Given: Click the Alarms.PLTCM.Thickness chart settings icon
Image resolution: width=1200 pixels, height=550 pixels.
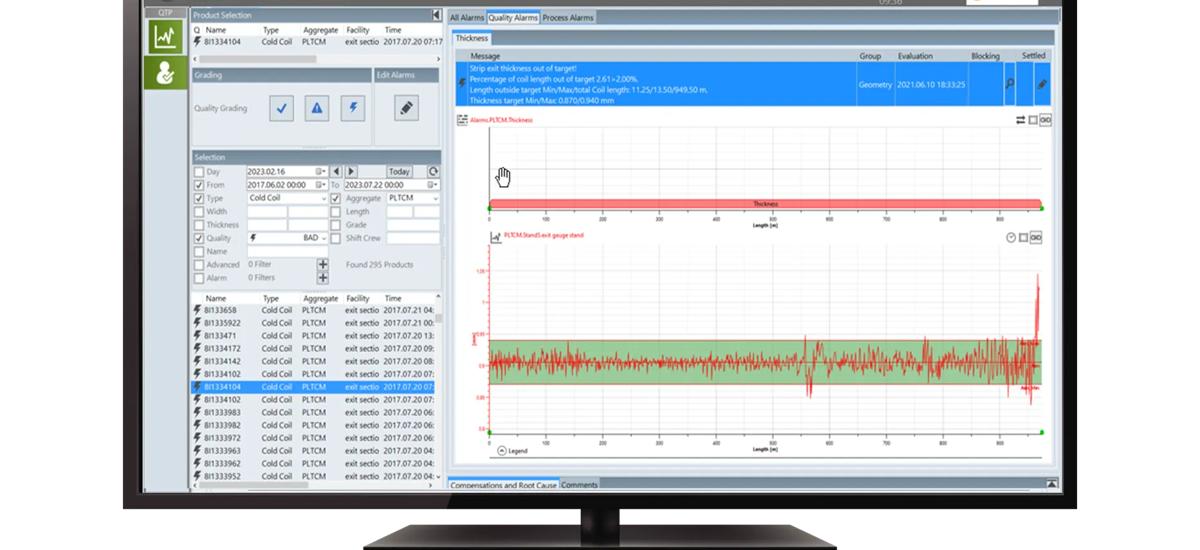Looking at the screenshot, I should tap(462, 120).
